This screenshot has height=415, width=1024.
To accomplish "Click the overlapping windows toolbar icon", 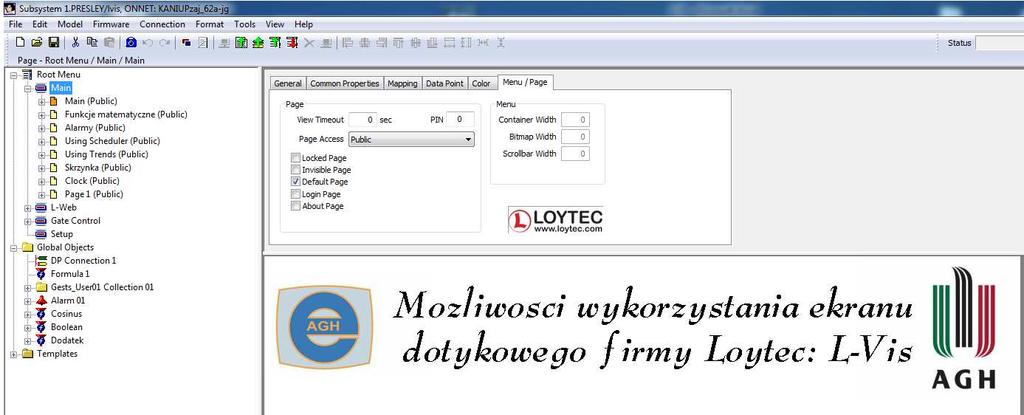I will [x=186, y=42].
